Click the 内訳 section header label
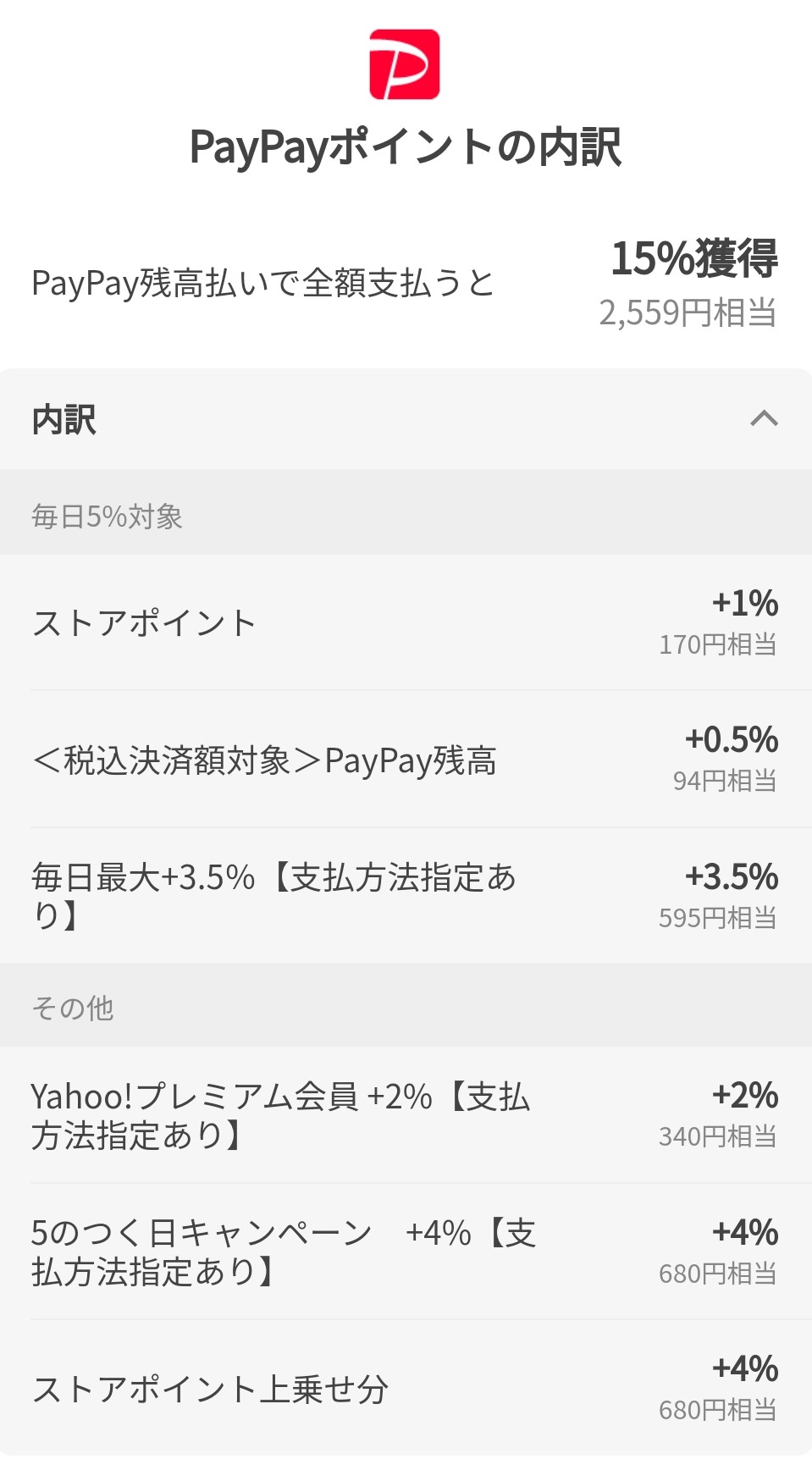812x1459 pixels. (64, 420)
